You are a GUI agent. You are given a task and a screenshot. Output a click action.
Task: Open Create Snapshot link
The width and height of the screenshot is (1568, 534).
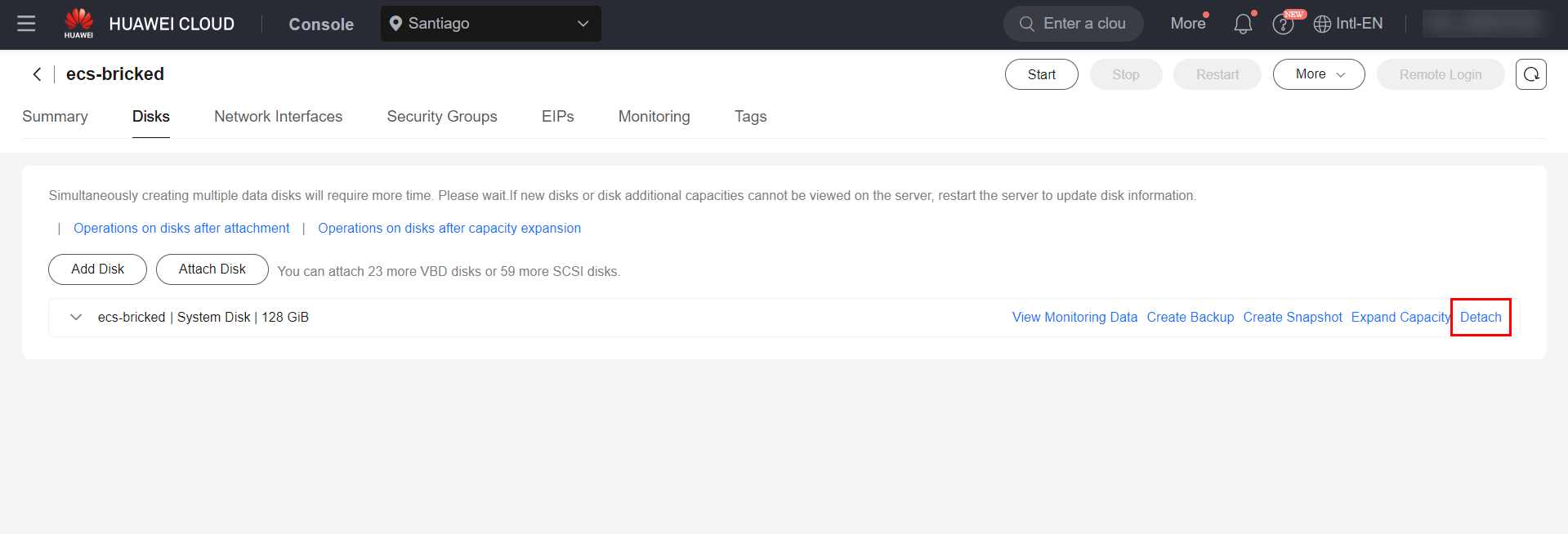(x=1292, y=318)
